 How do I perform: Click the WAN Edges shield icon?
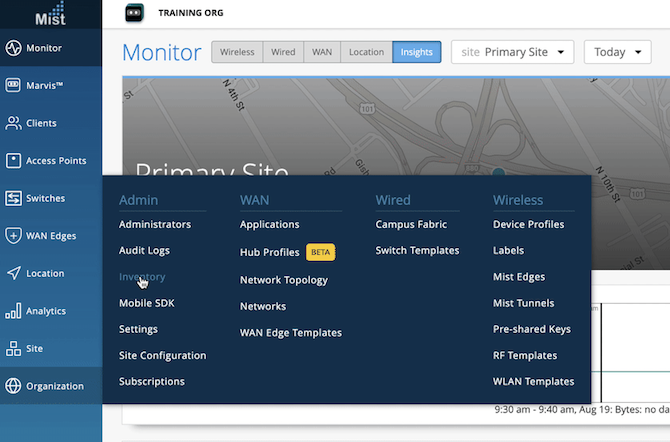(13, 236)
